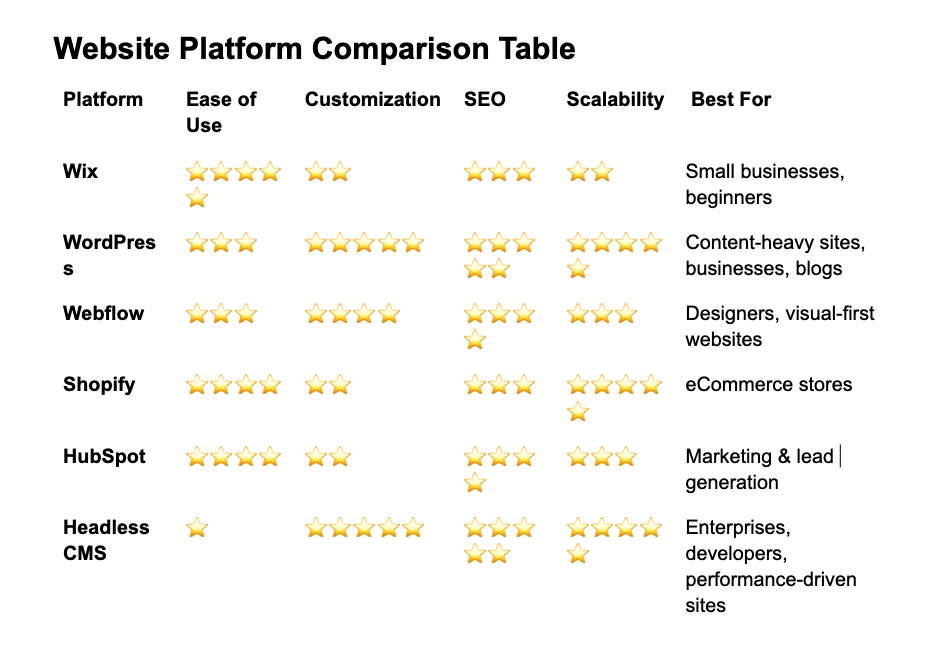Select the Webflow row label

pyautogui.click(x=103, y=313)
